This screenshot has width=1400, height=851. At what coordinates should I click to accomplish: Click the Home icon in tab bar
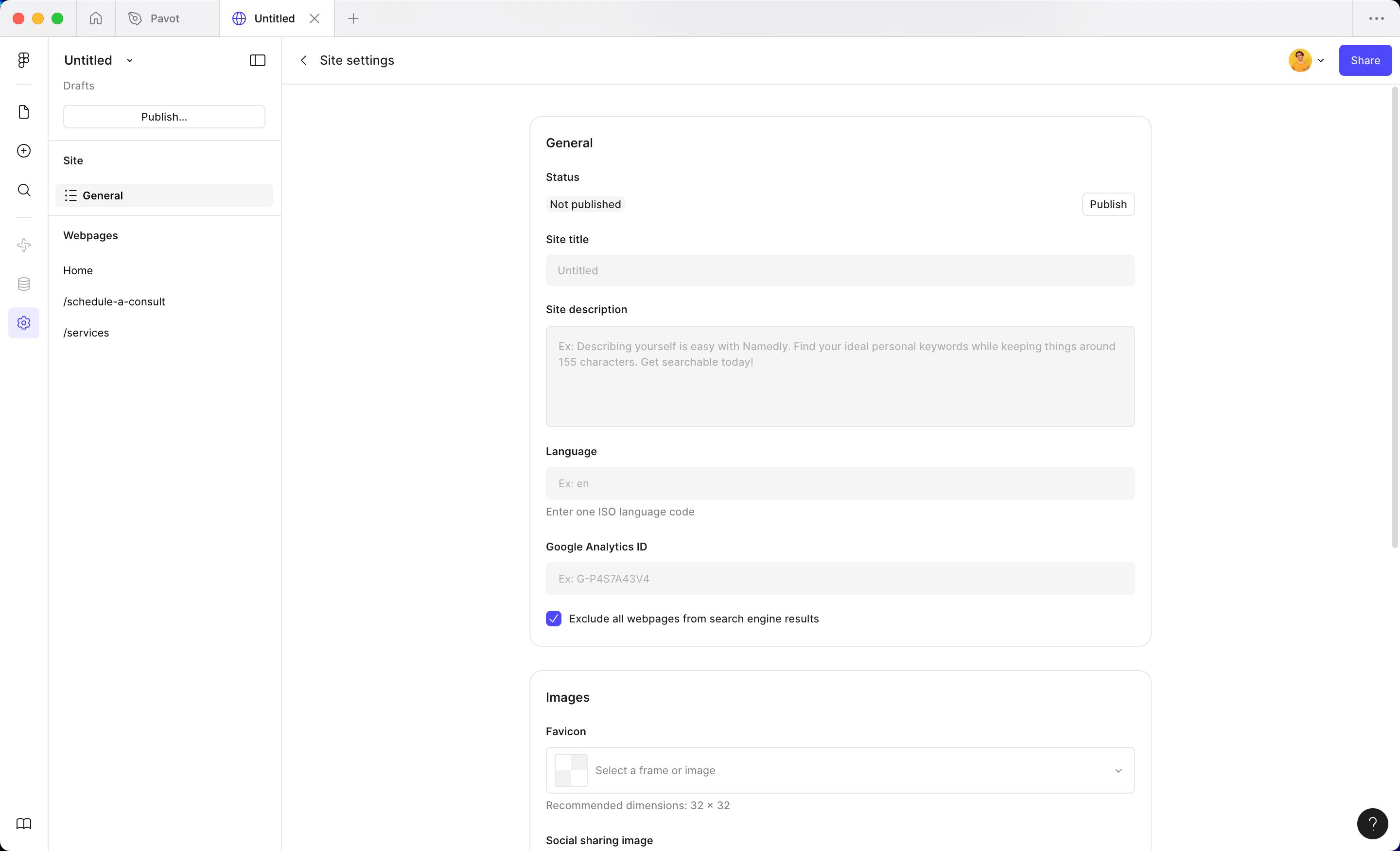pyautogui.click(x=95, y=18)
